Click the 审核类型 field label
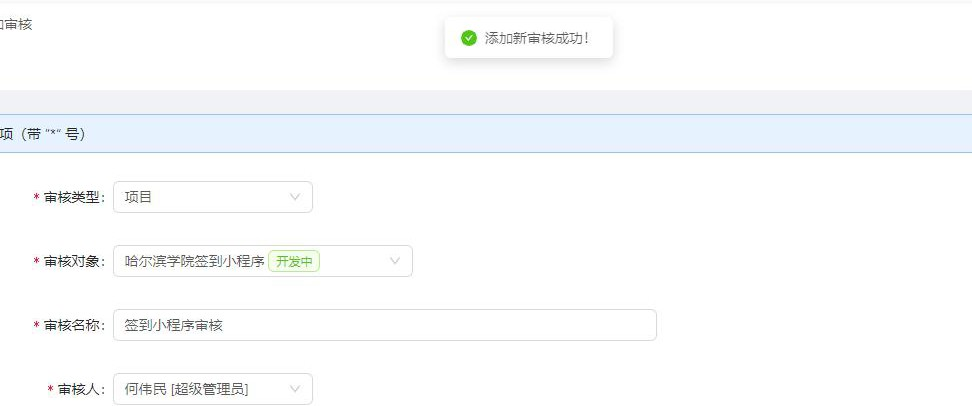 click(74, 197)
